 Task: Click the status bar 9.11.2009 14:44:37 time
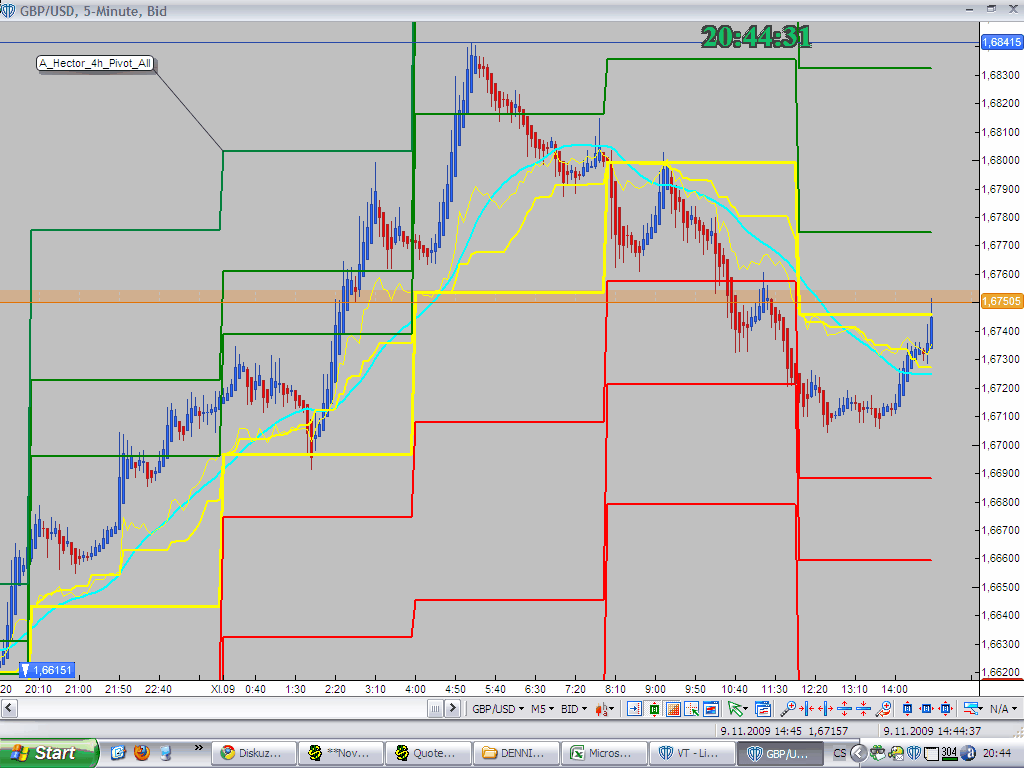tap(932, 731)
